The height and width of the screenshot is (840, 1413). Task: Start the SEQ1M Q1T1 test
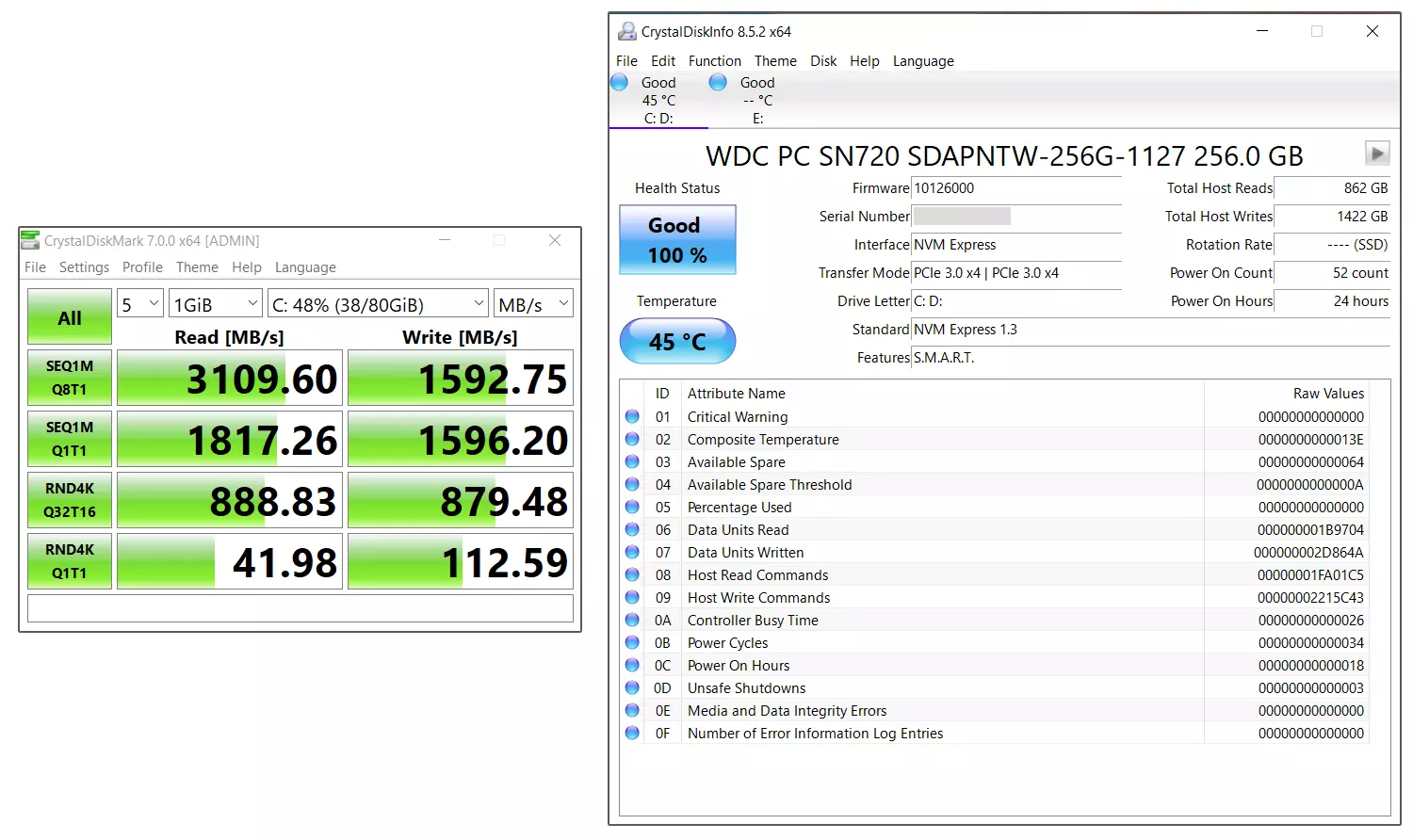click(x=70, y=439)
